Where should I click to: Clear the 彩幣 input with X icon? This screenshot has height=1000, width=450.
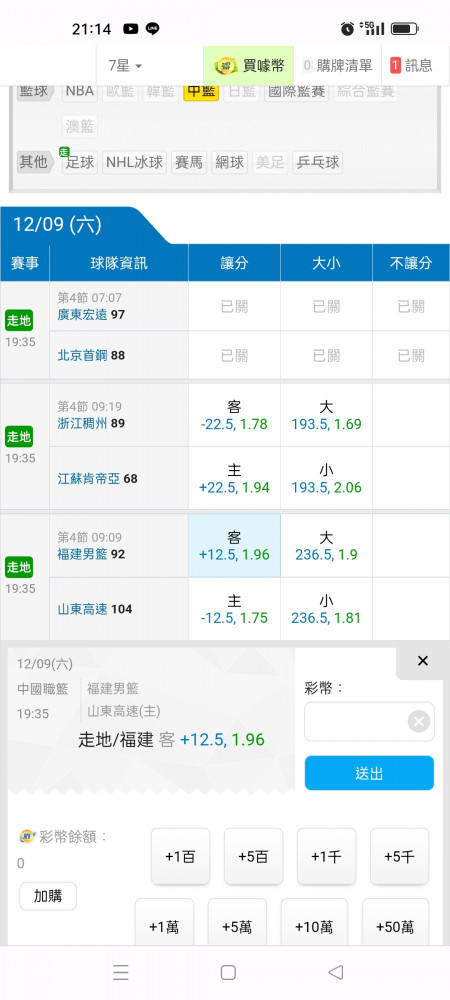[419, 721]
